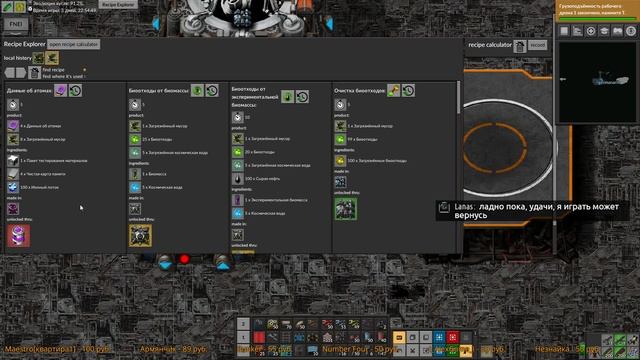Click green leaf icon at top-left corner
The image size is (640, 360).
tap(7, 7)
